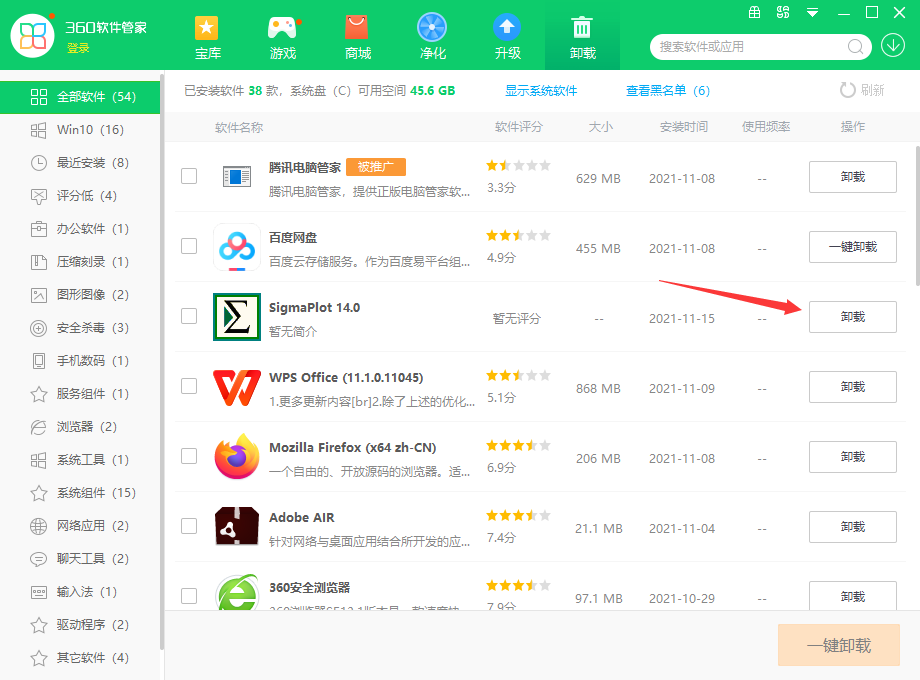
Task: Select 最近安装 (8) category
Action: [80, 163]
